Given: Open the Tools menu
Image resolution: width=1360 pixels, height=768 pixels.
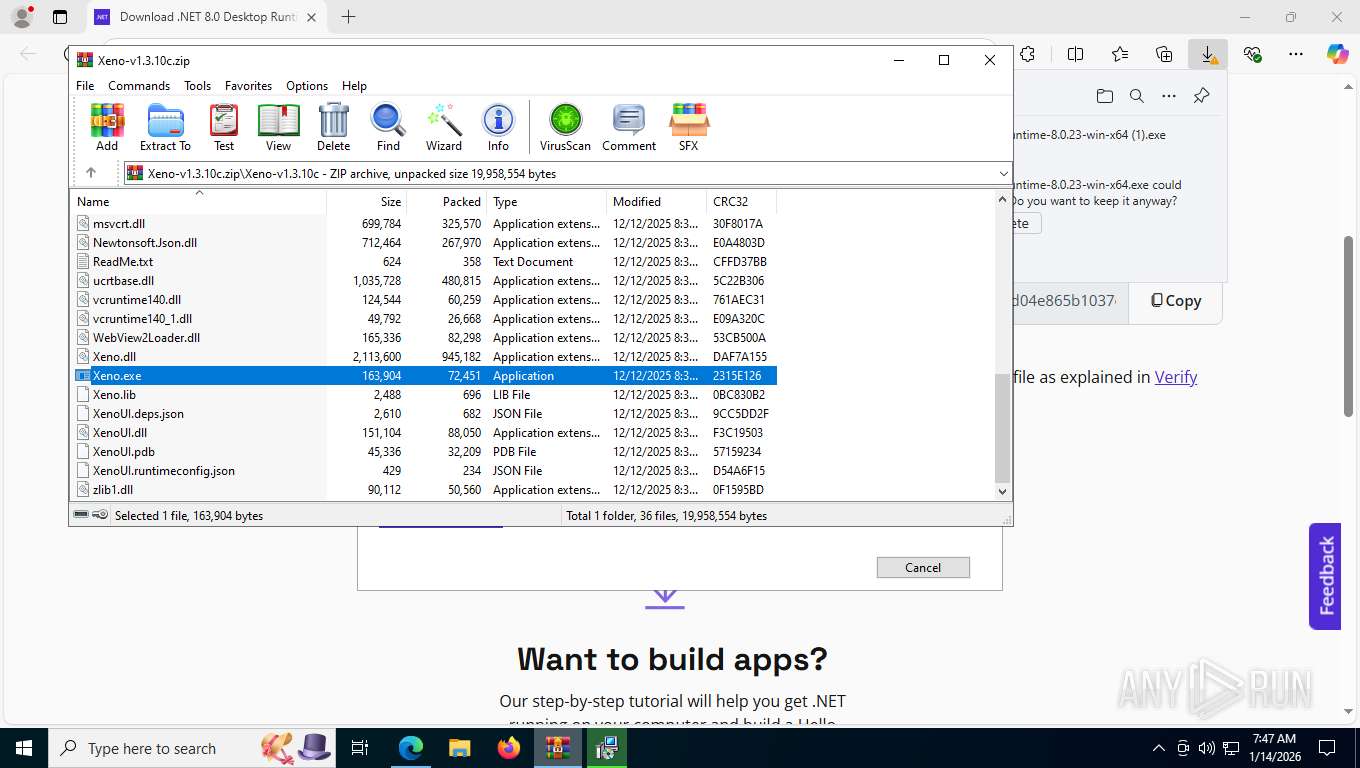Looking at the screenshot, I should [197, 86].
